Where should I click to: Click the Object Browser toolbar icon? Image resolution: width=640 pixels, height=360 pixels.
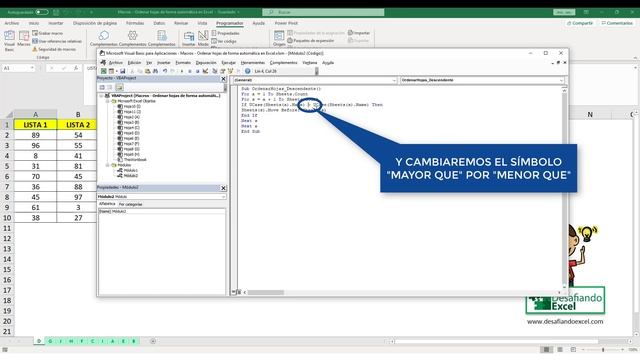[231, 71]
